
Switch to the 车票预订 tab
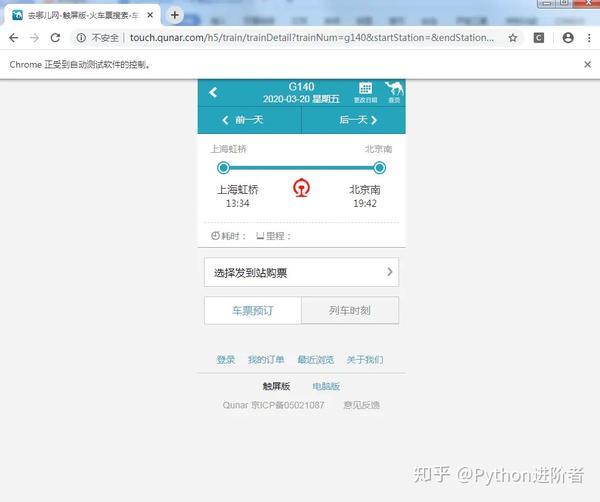click(x=253, y=310)
